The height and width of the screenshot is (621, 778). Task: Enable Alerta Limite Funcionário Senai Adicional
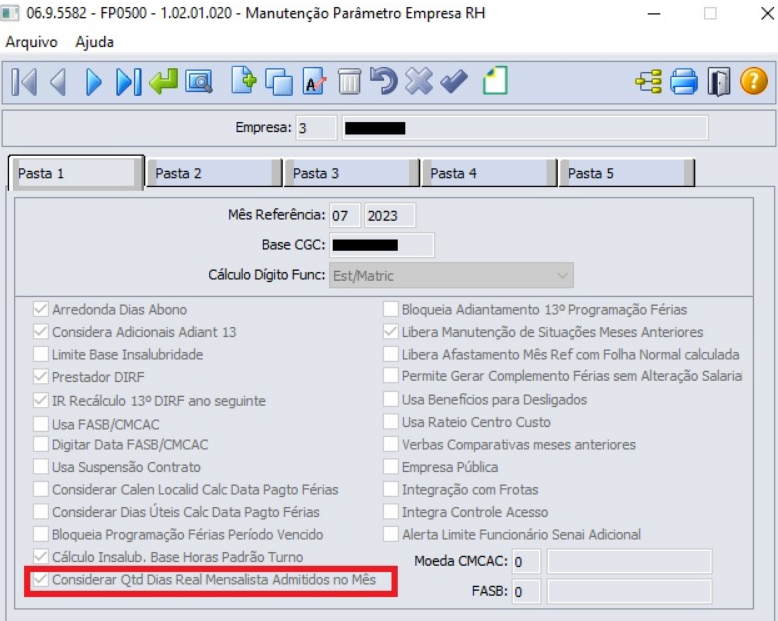(x=390, y=534)
